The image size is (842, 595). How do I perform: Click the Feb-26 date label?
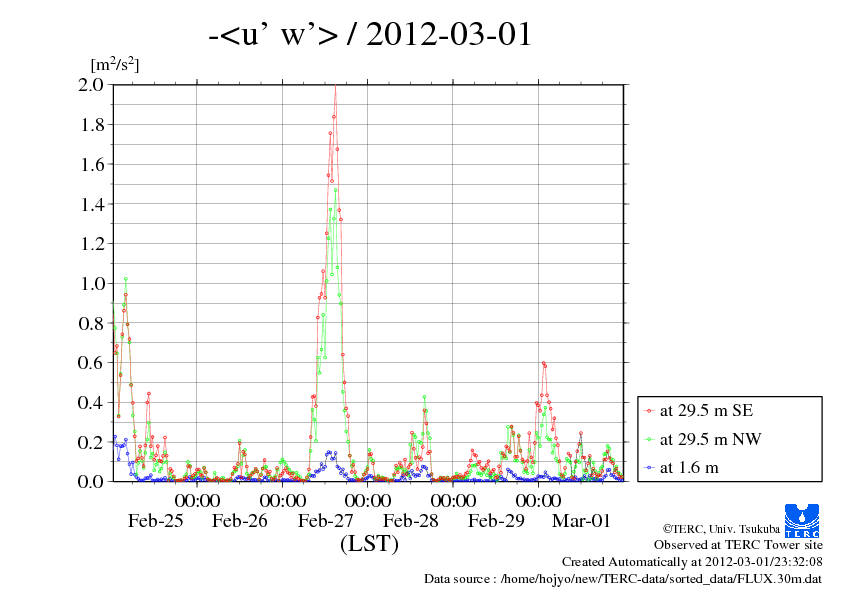tap(239, 520)
